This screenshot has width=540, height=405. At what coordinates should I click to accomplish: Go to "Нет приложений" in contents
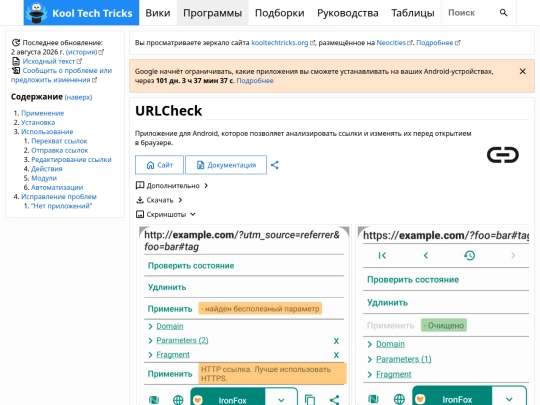(x=62, y=206)
